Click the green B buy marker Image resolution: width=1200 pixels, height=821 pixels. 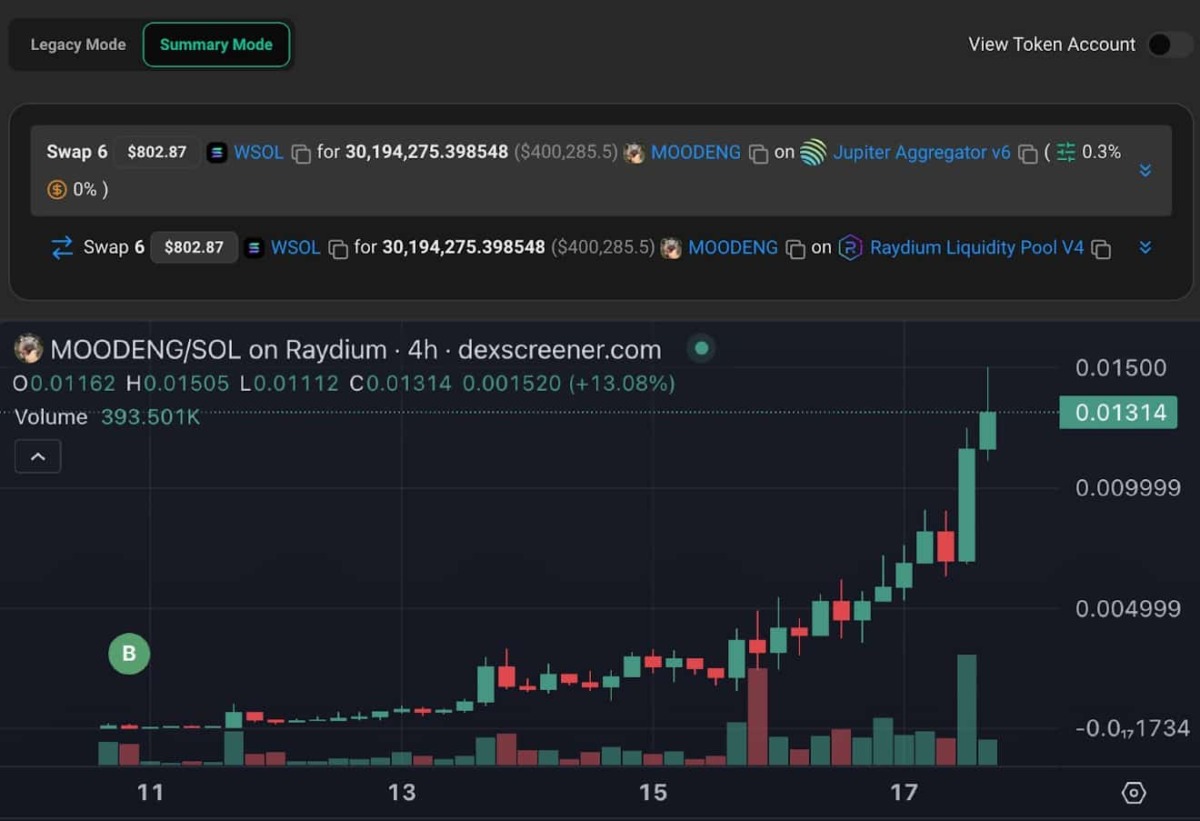pos(129,654)
